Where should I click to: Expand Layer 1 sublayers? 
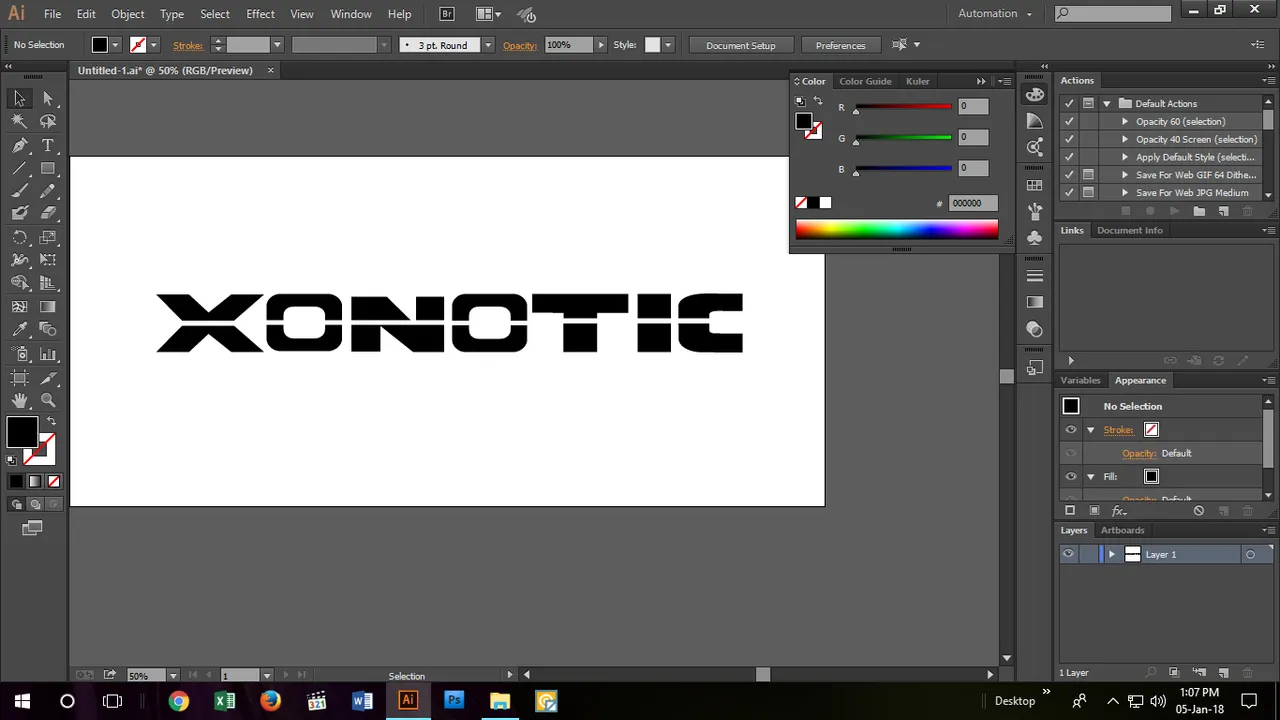coord(1111,554)
